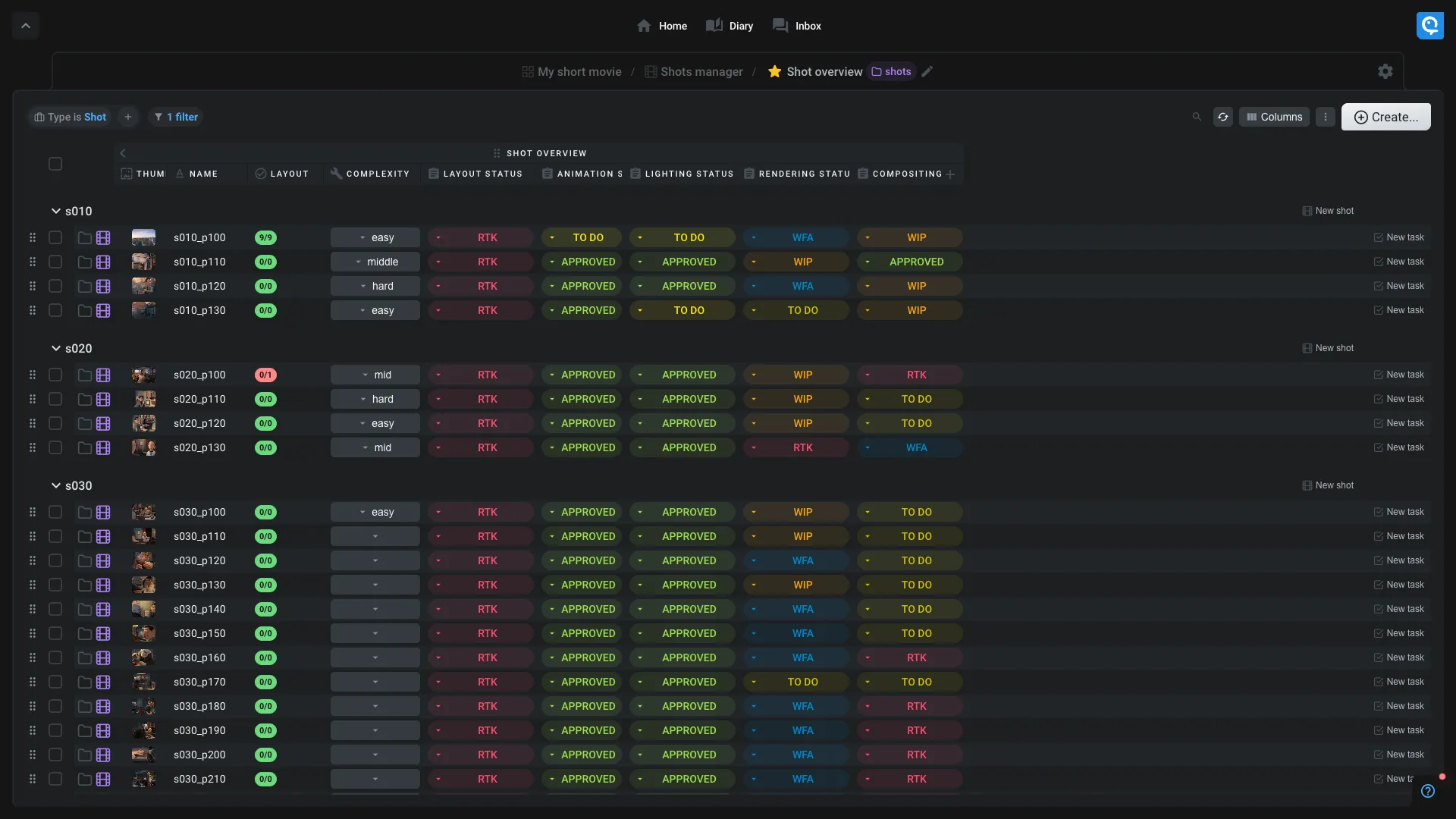1456x819 pixels.
Task: Click New shot in the s010 group
Action: coord(1328,211)
